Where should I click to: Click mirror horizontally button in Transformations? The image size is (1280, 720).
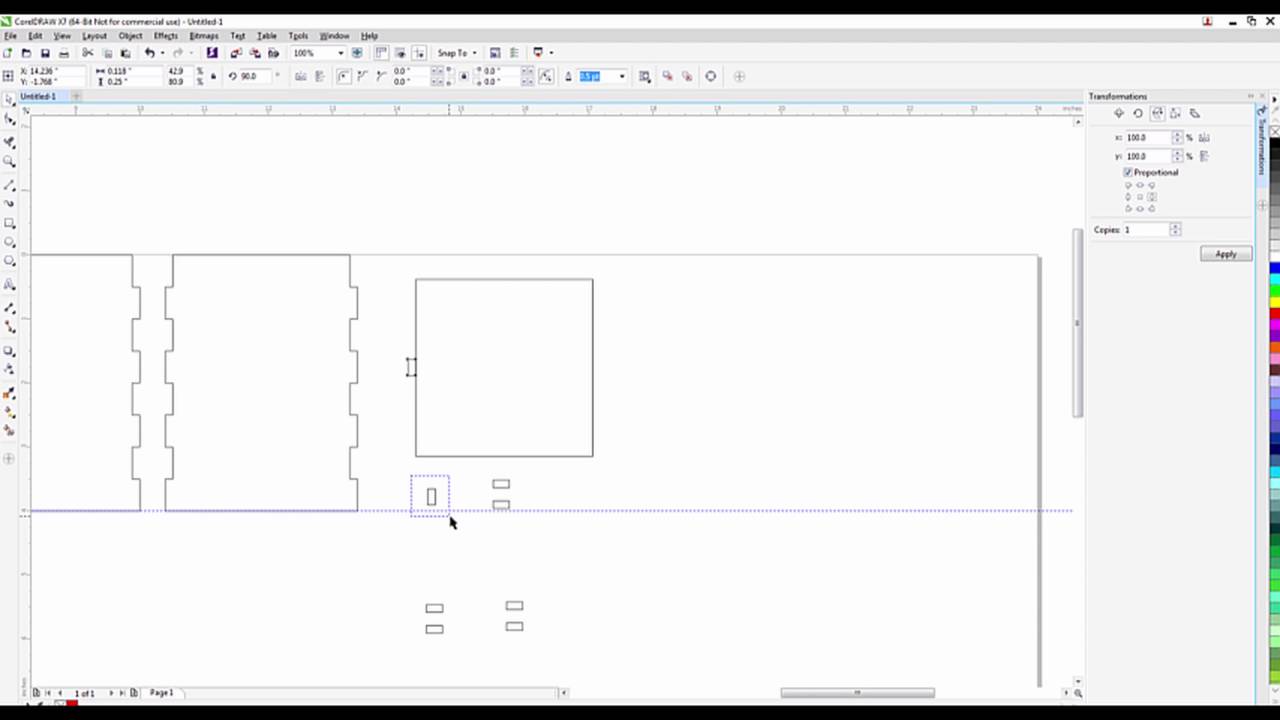pyautogui.click(x=1204, y=137)
